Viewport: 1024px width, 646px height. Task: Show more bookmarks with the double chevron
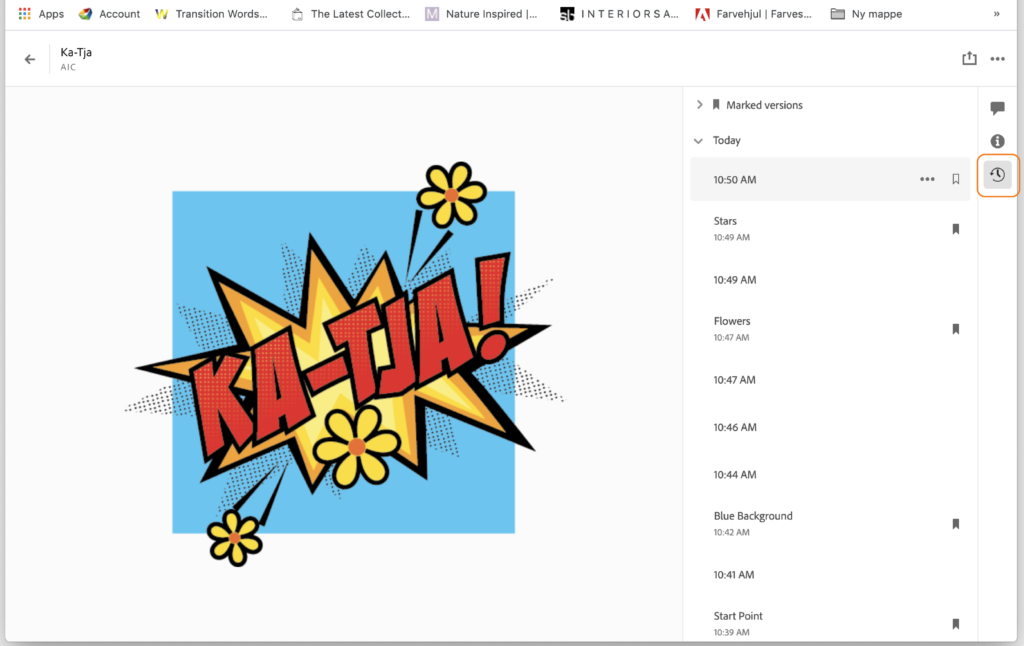pyautogui.click(x=997, y=14)
